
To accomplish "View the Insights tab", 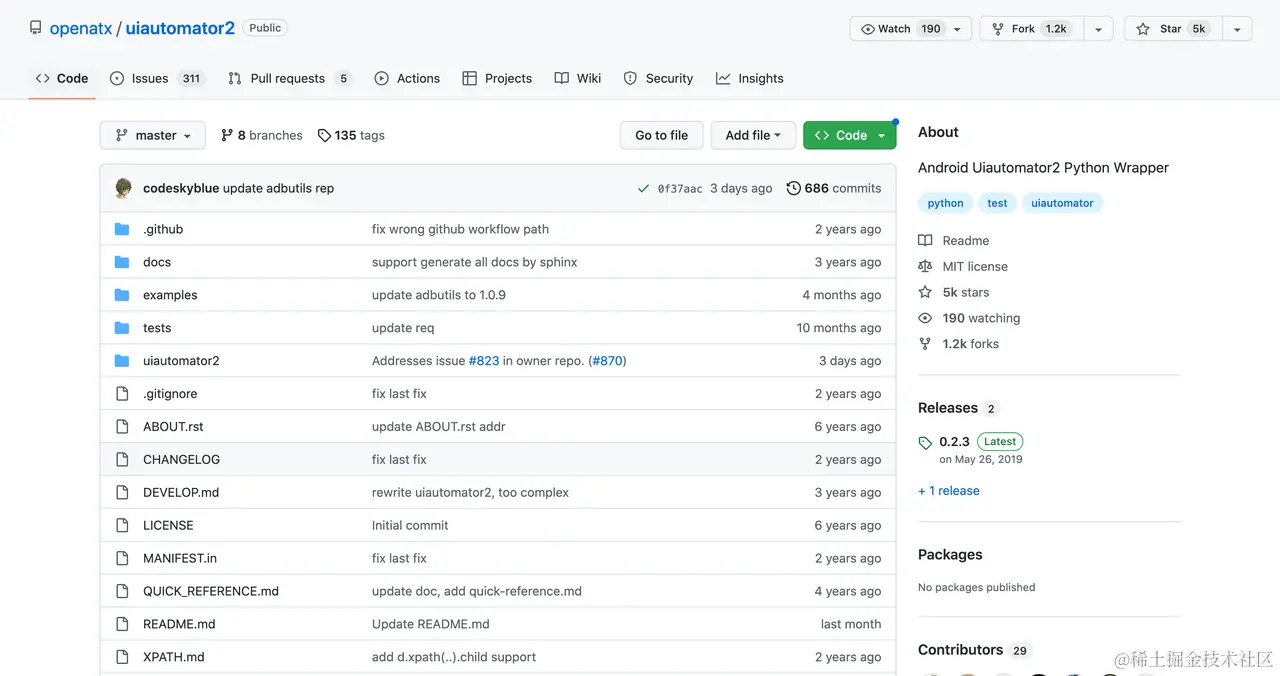I will click(x=750, y=78).
